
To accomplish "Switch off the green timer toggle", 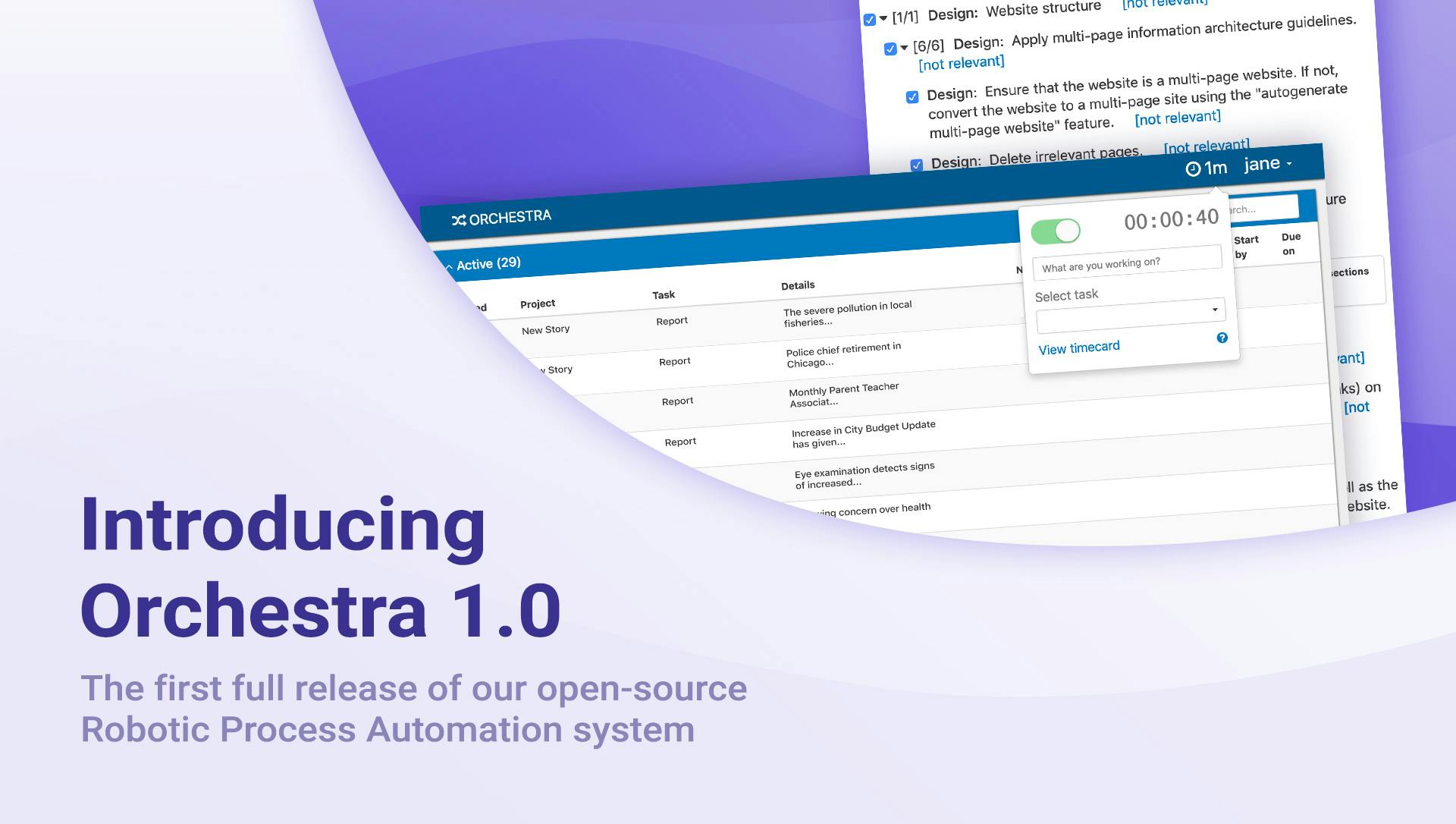I will pos(1056,231).
